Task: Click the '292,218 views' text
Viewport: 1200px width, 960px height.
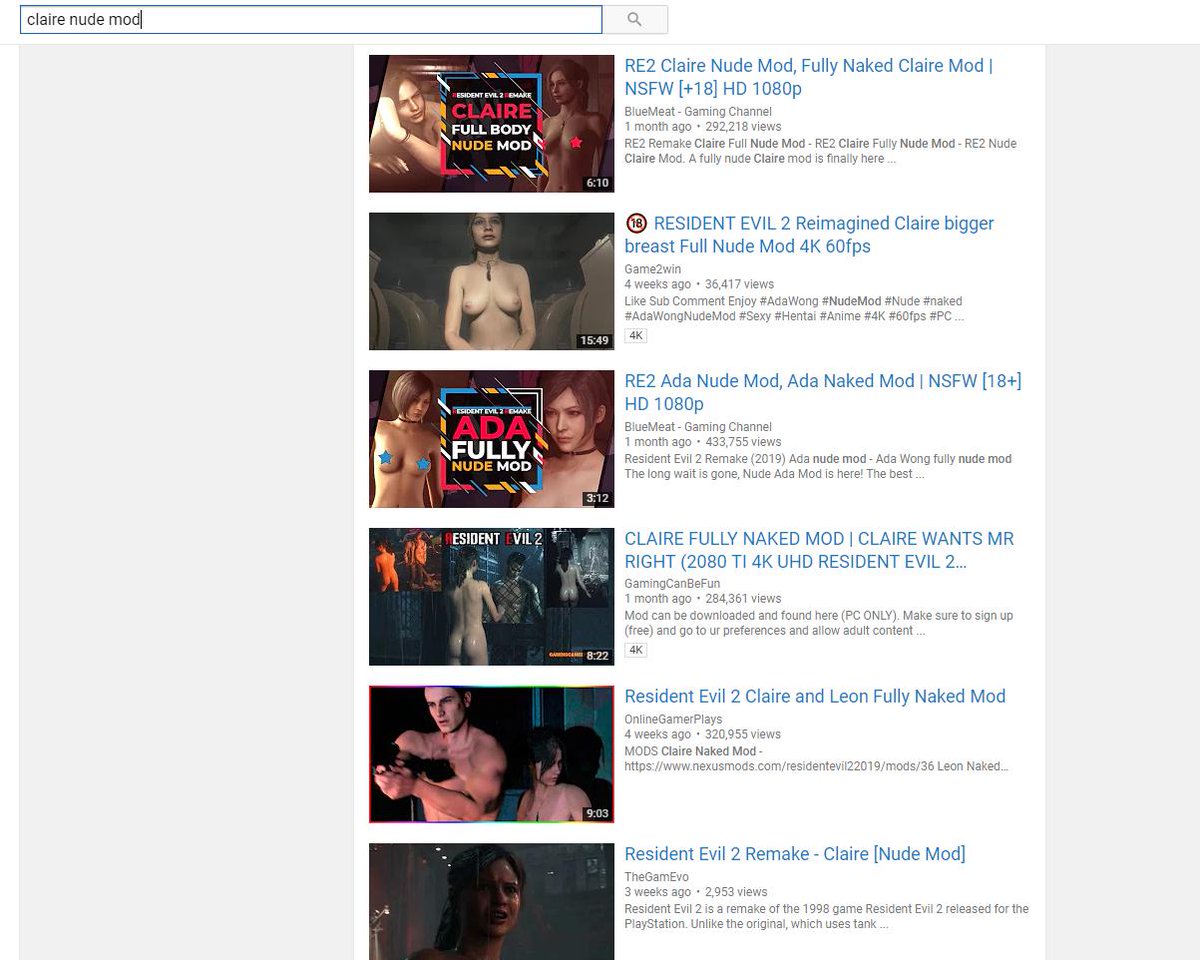Action: pos(743,127)
